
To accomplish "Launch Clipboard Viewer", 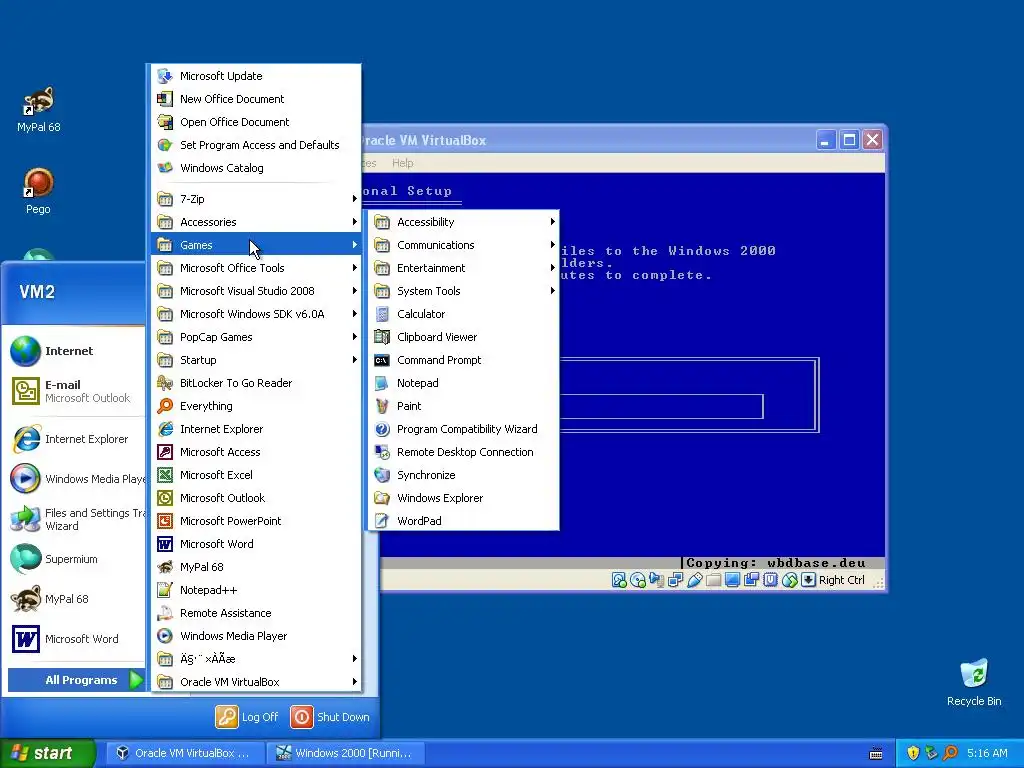I will 463,337.
